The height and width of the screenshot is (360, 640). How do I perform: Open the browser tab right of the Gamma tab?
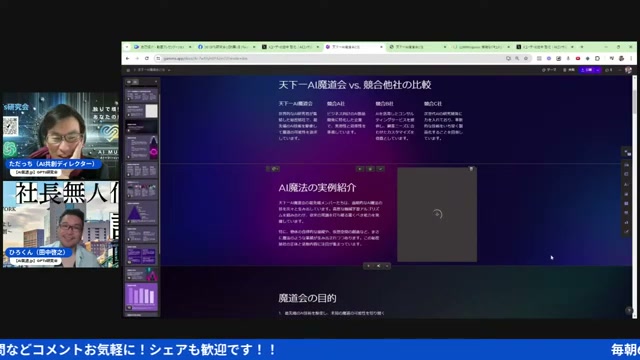(417, 47)
